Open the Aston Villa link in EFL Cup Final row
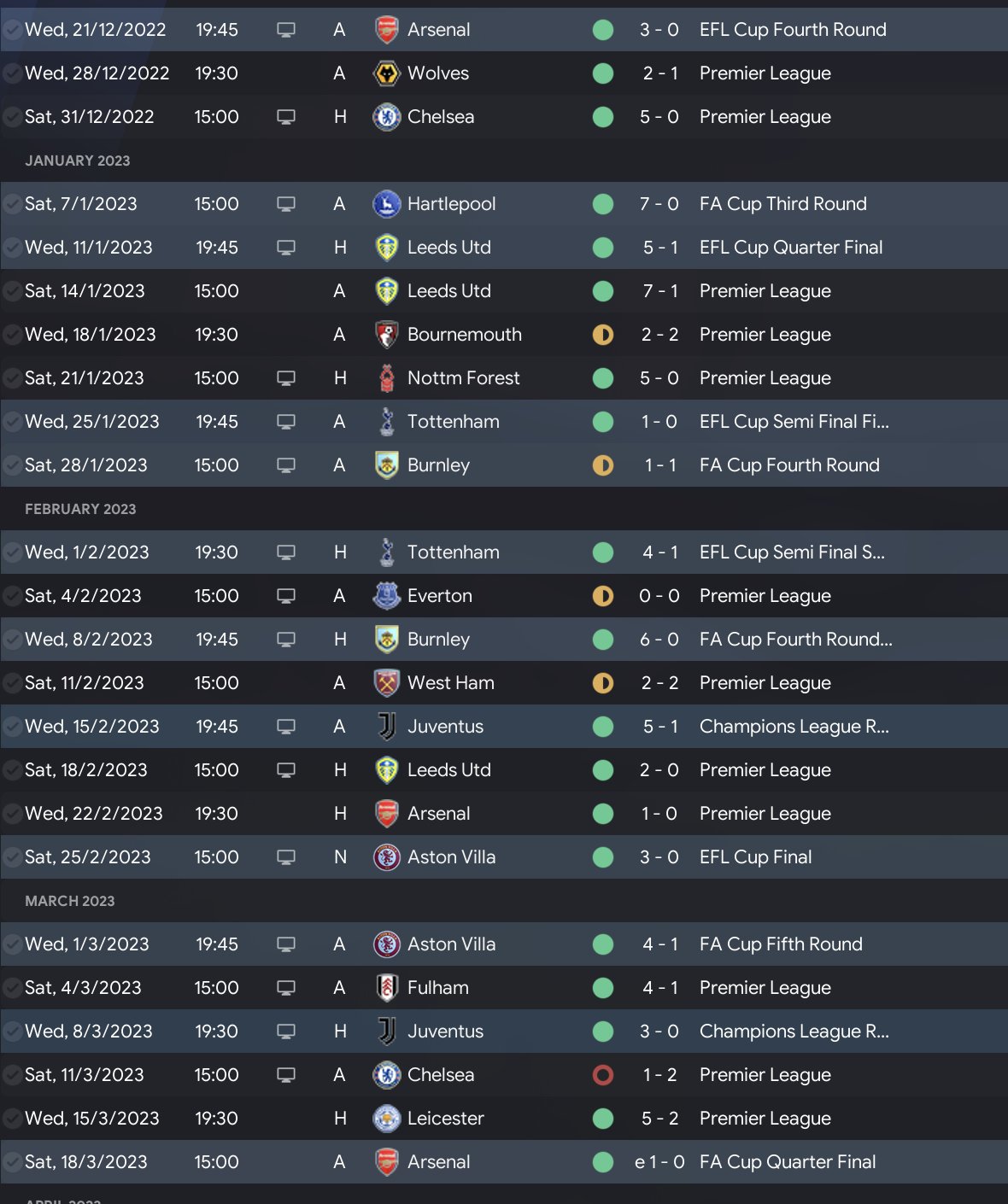This screenshot has height=1204, width=1008. click(451, 857)
